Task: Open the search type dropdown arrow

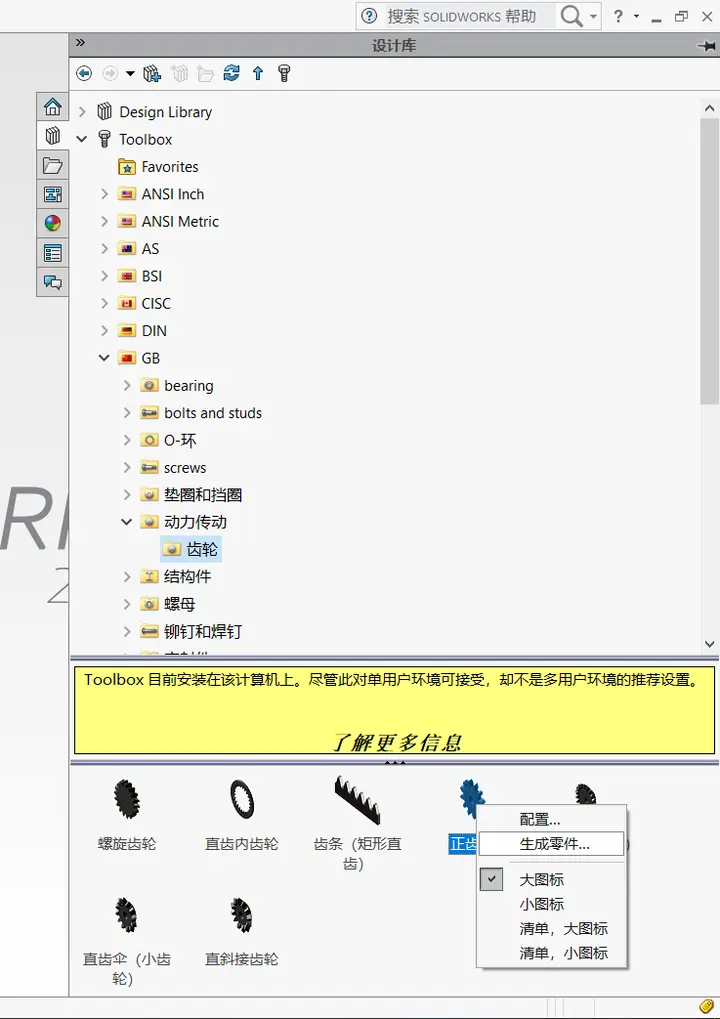Action: point(593,16)
